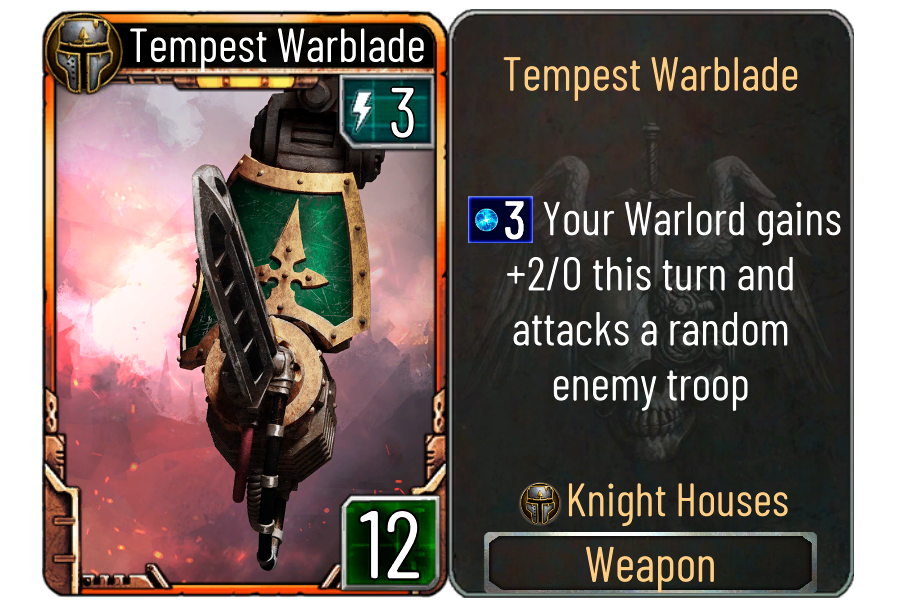Click the Tempest Warblade card title banner
Viewport: 900px width, 600px height.
pos(277,46)
